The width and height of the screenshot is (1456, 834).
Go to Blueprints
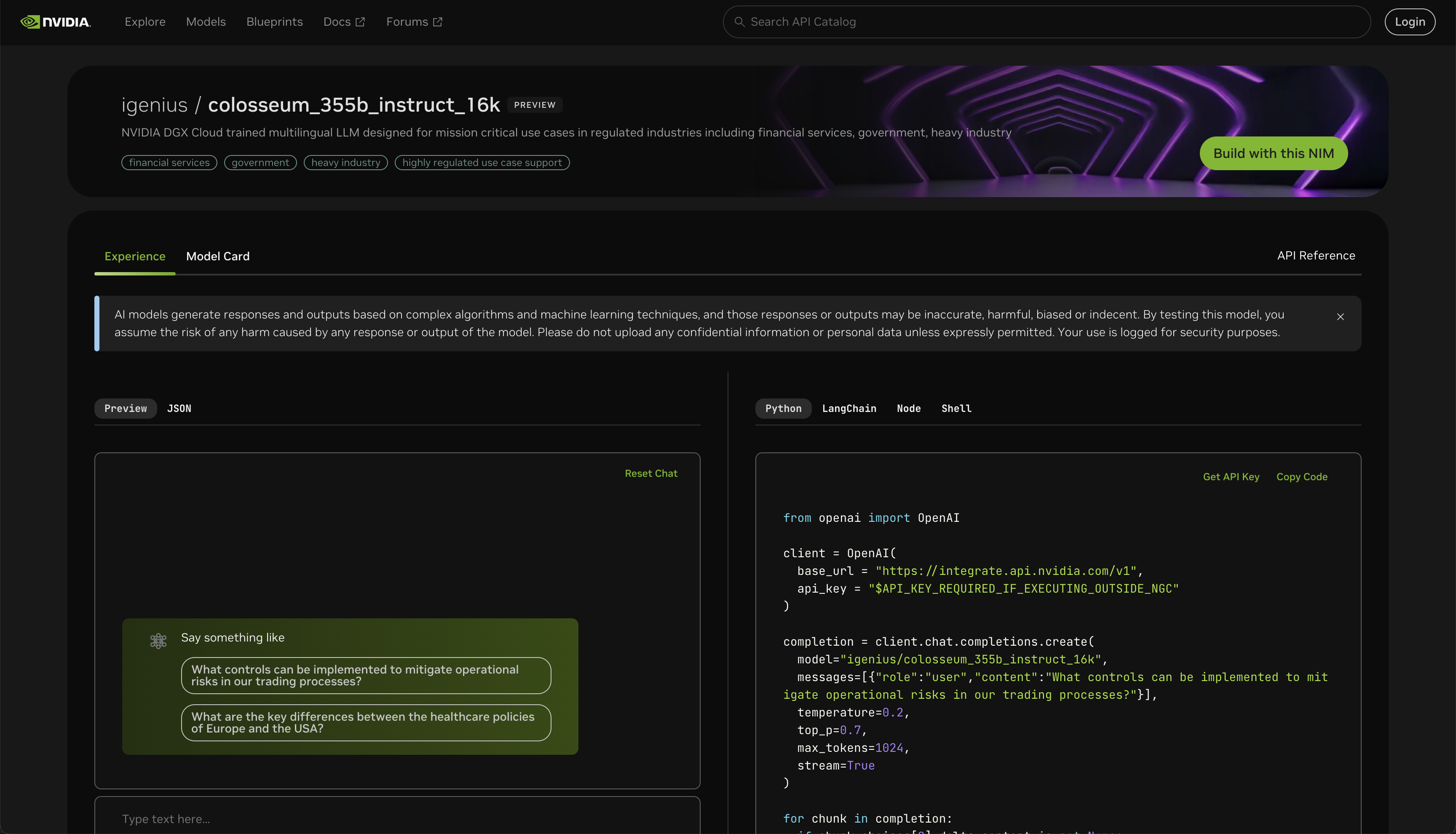(x=274, y=22)
